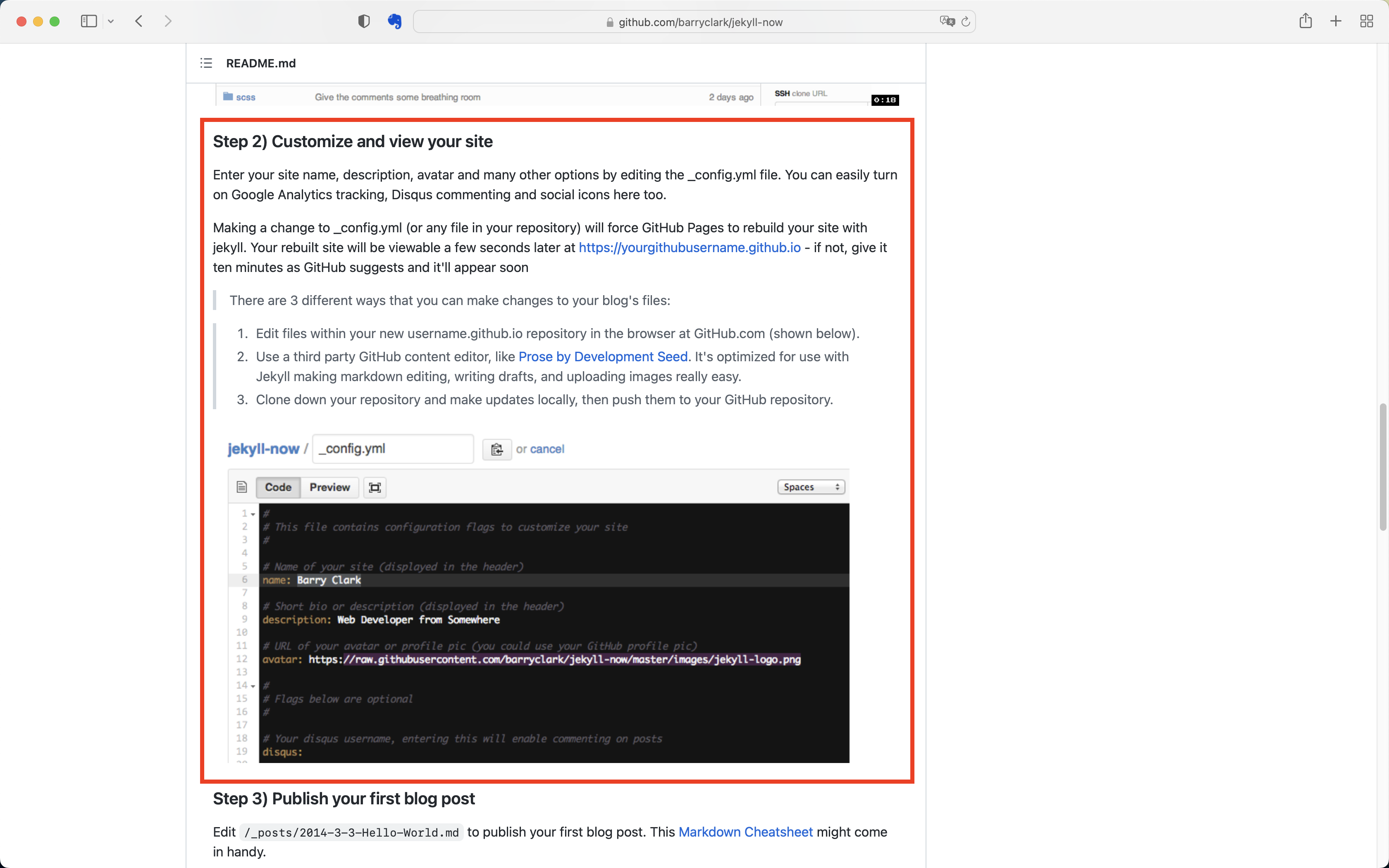Open the privacy shield report
This screenshot has width=1389, height=868.
pos(363,21)
